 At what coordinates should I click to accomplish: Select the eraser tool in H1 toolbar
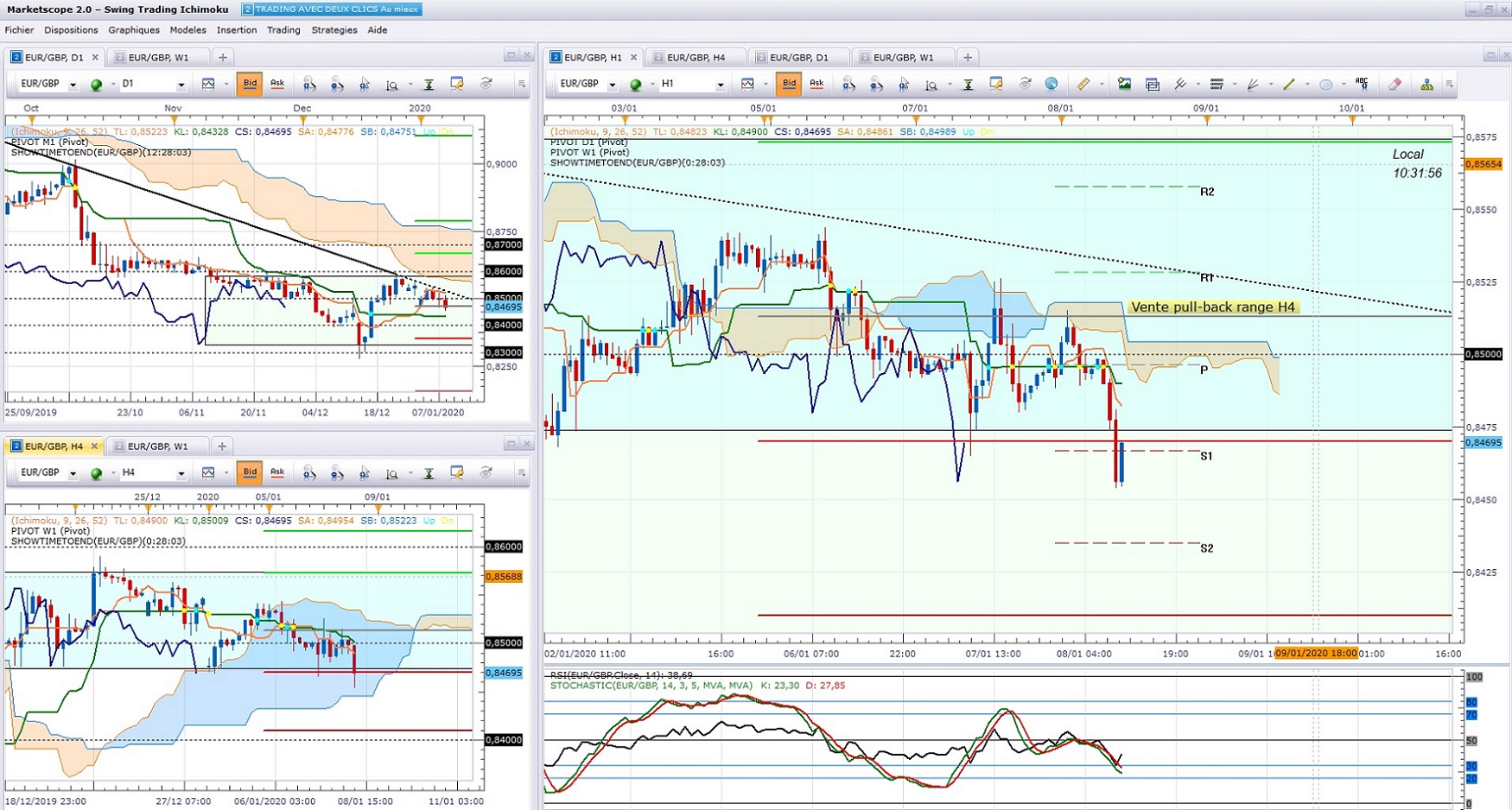click(1394, 84)
